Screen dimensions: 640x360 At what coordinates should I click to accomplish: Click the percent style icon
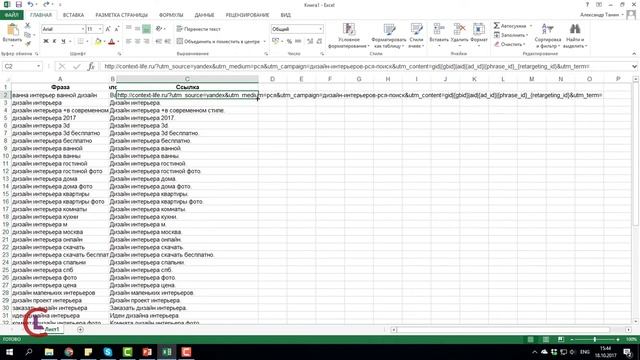pos(289,41)
